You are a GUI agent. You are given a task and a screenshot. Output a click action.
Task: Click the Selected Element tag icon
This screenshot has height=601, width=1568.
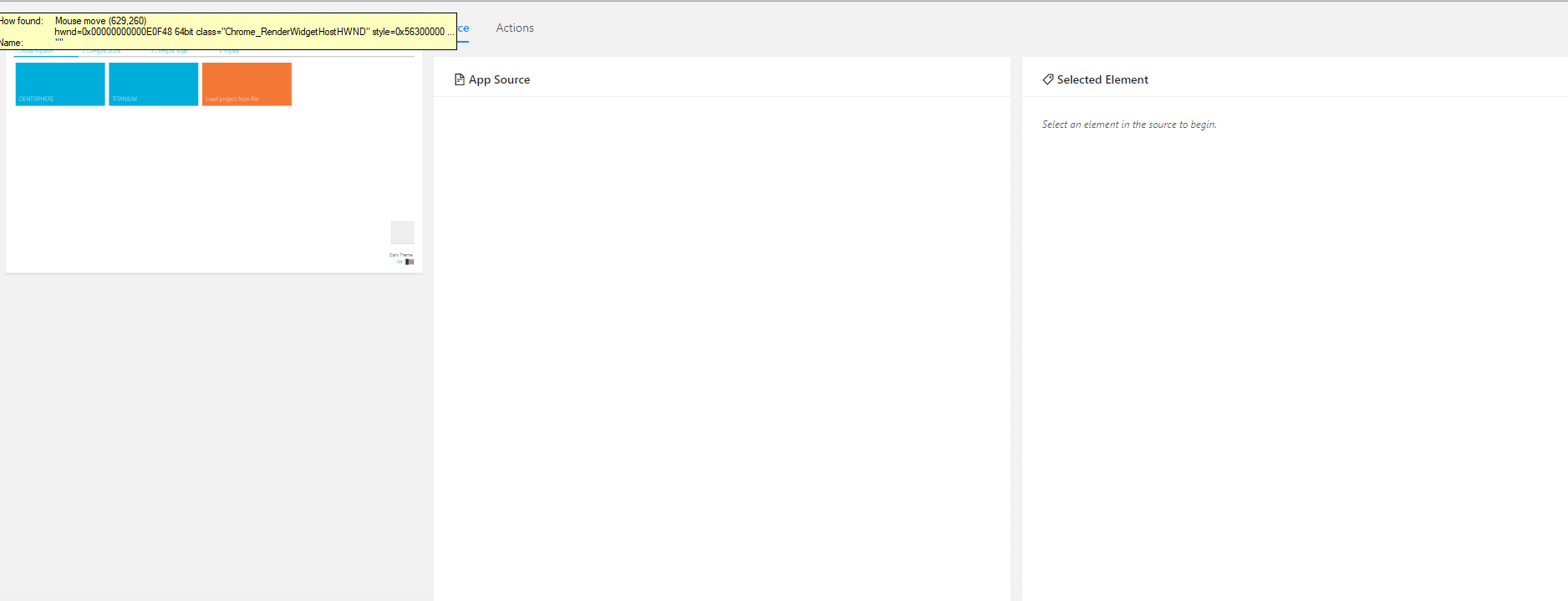(x=1048, y=79)
